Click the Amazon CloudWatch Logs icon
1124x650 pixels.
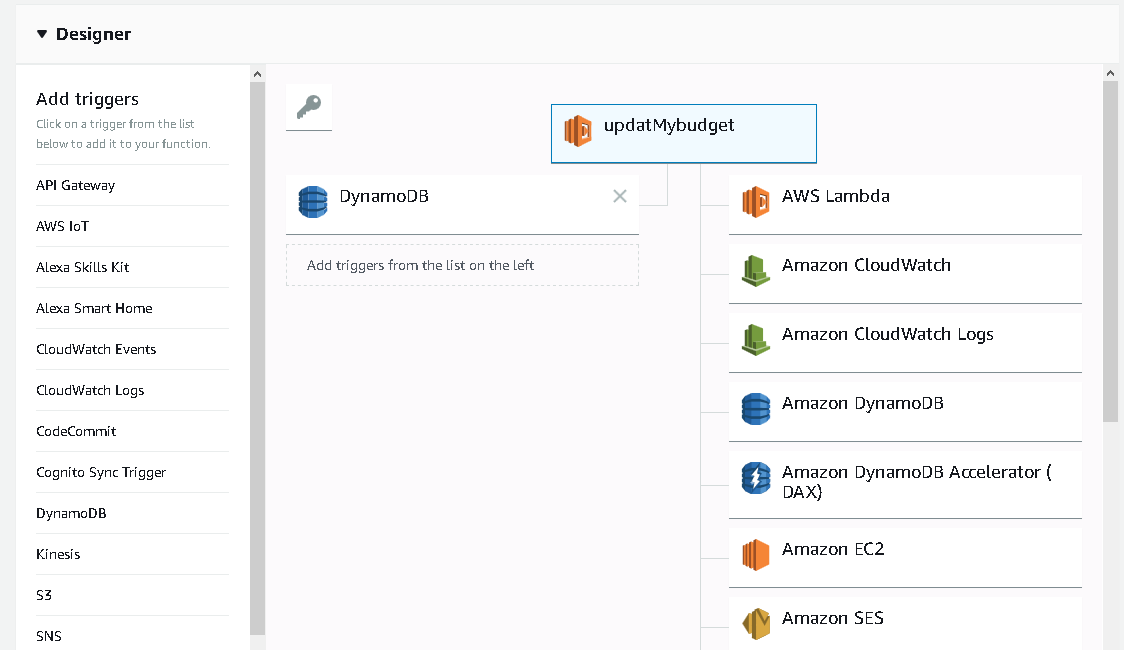click(756, 340)
